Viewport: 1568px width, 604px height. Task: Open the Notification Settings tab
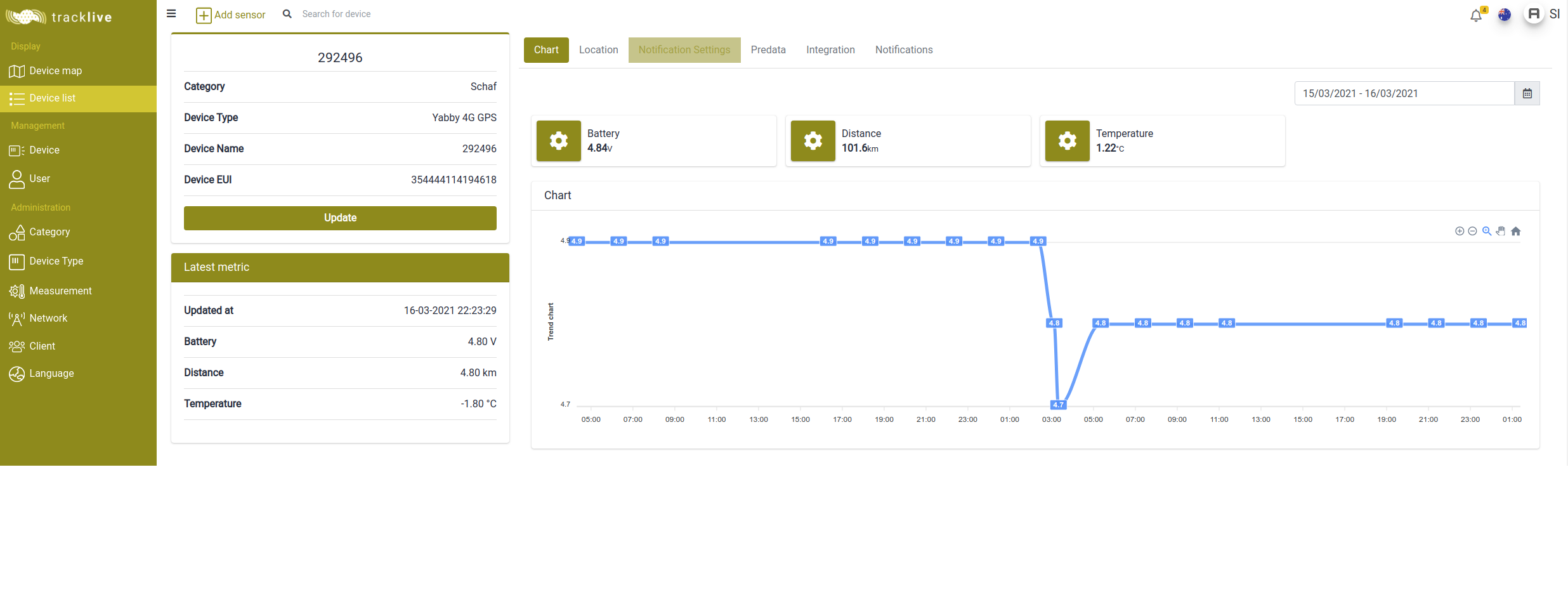point(684,50)
